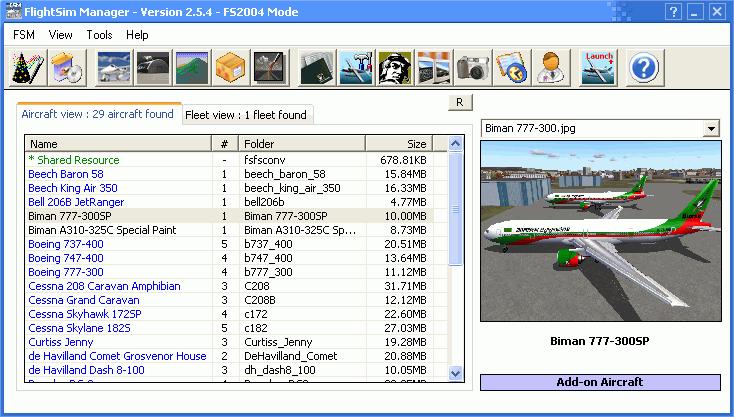Viewport: 734px width, 417px height.
Task: Click the orange cardboard box icon
Action: [x=231, y=68]
